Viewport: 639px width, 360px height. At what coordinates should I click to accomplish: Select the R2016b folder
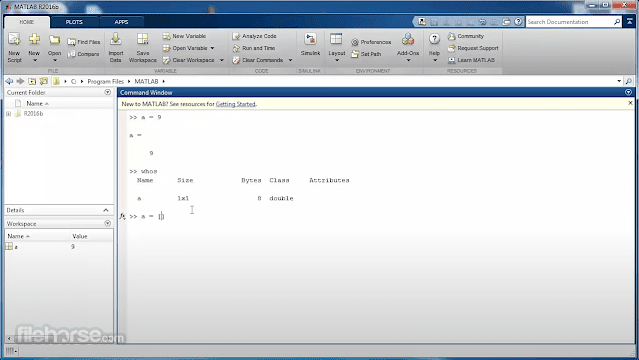tap(33, 114)
